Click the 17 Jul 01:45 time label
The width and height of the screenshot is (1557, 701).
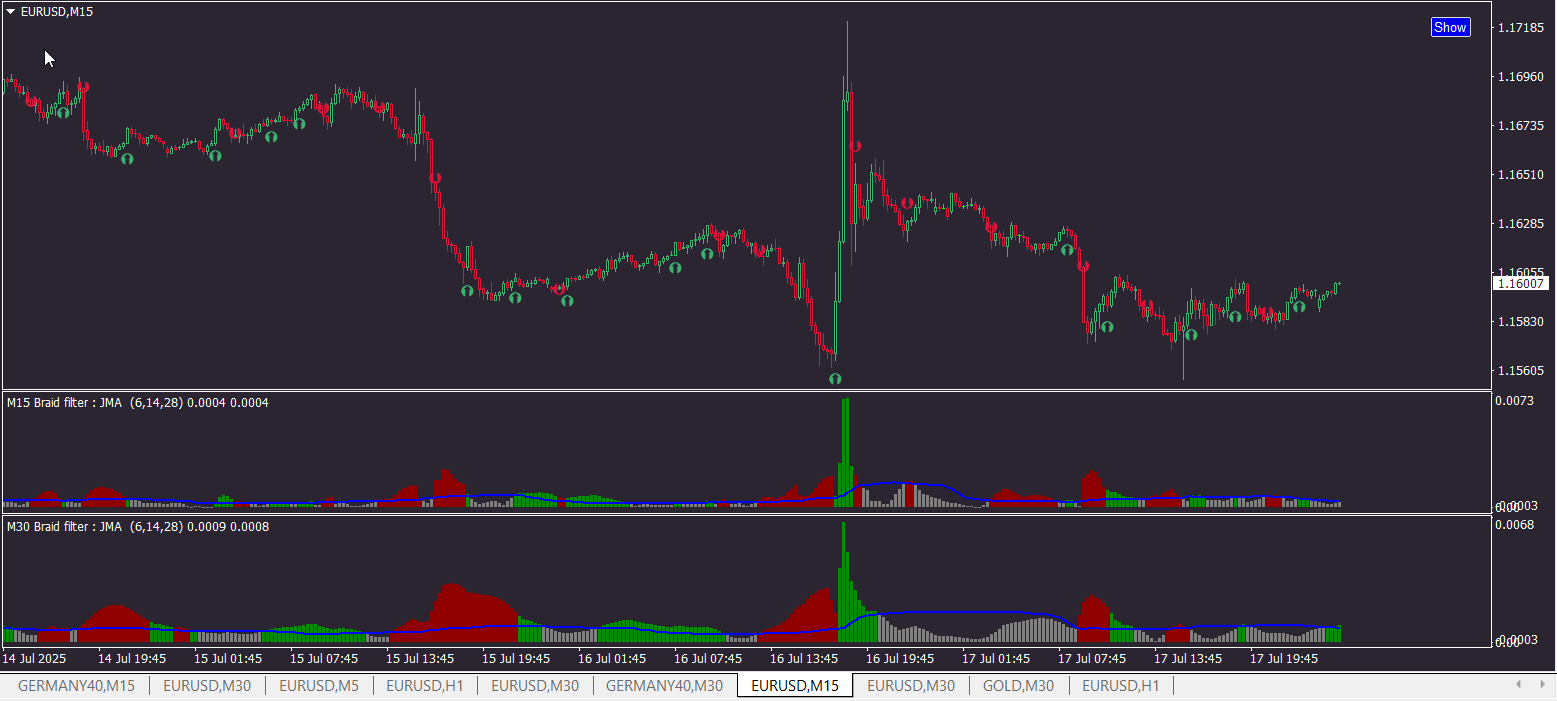(x=996, y=659)
